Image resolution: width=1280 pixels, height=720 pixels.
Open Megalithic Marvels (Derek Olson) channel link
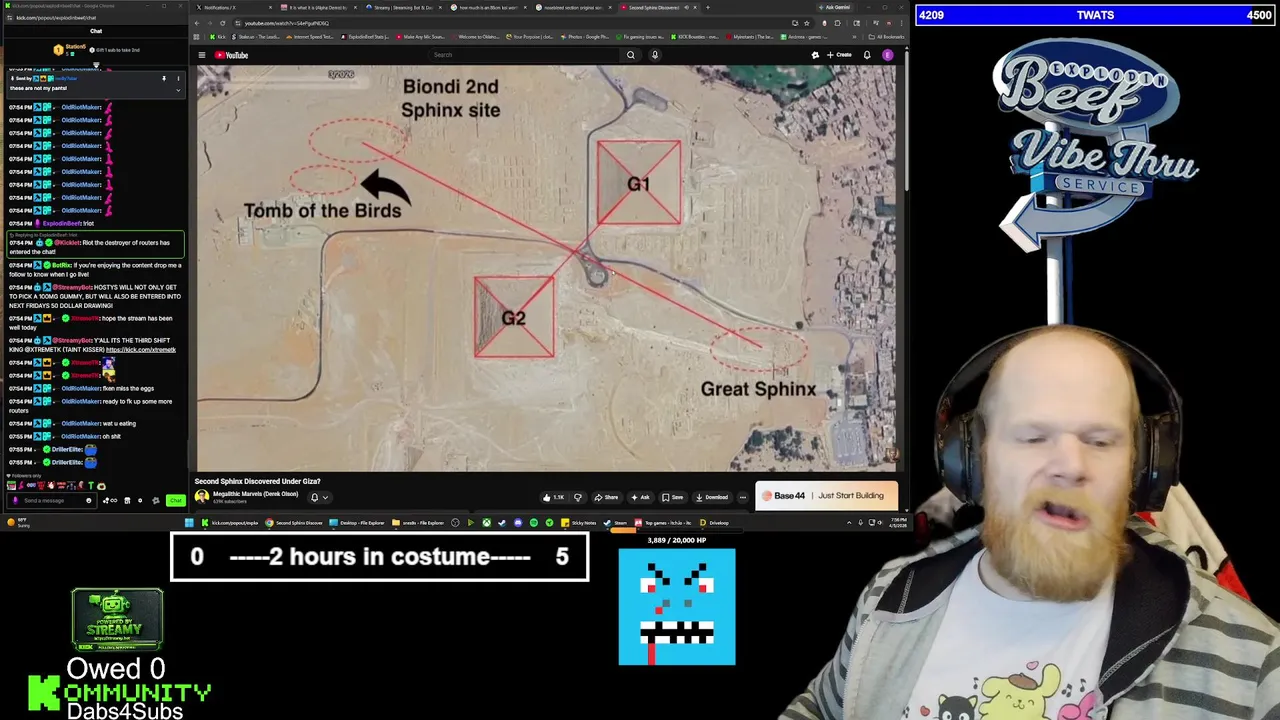254,493
